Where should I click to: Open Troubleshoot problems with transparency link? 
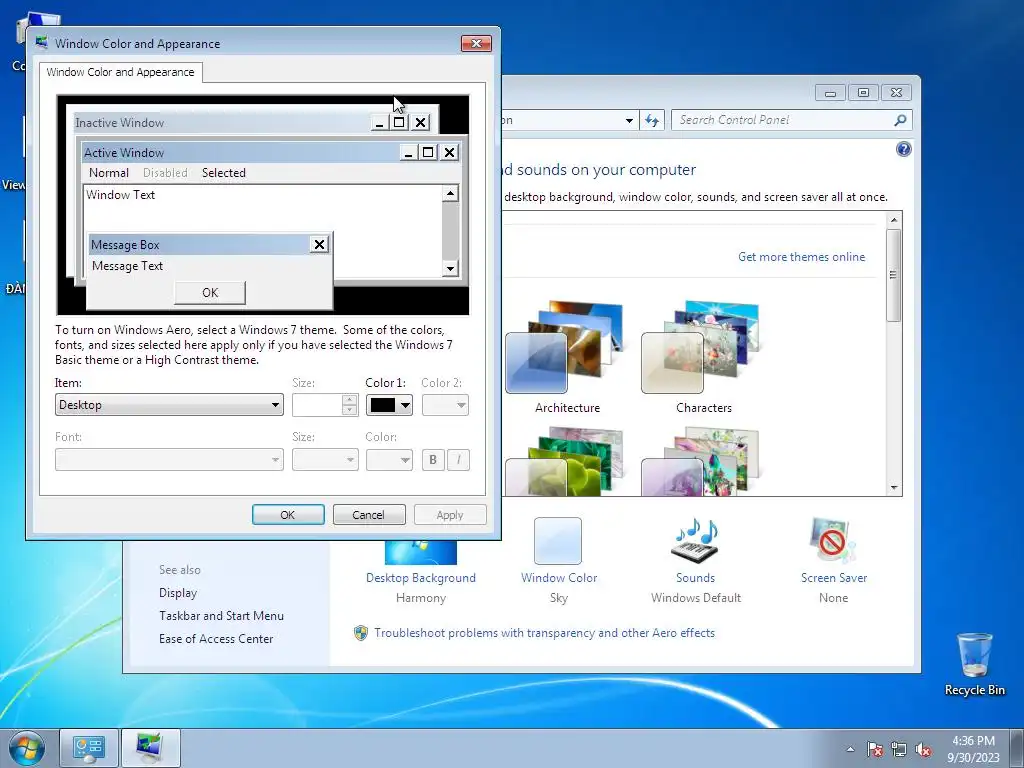coord(544,633)
